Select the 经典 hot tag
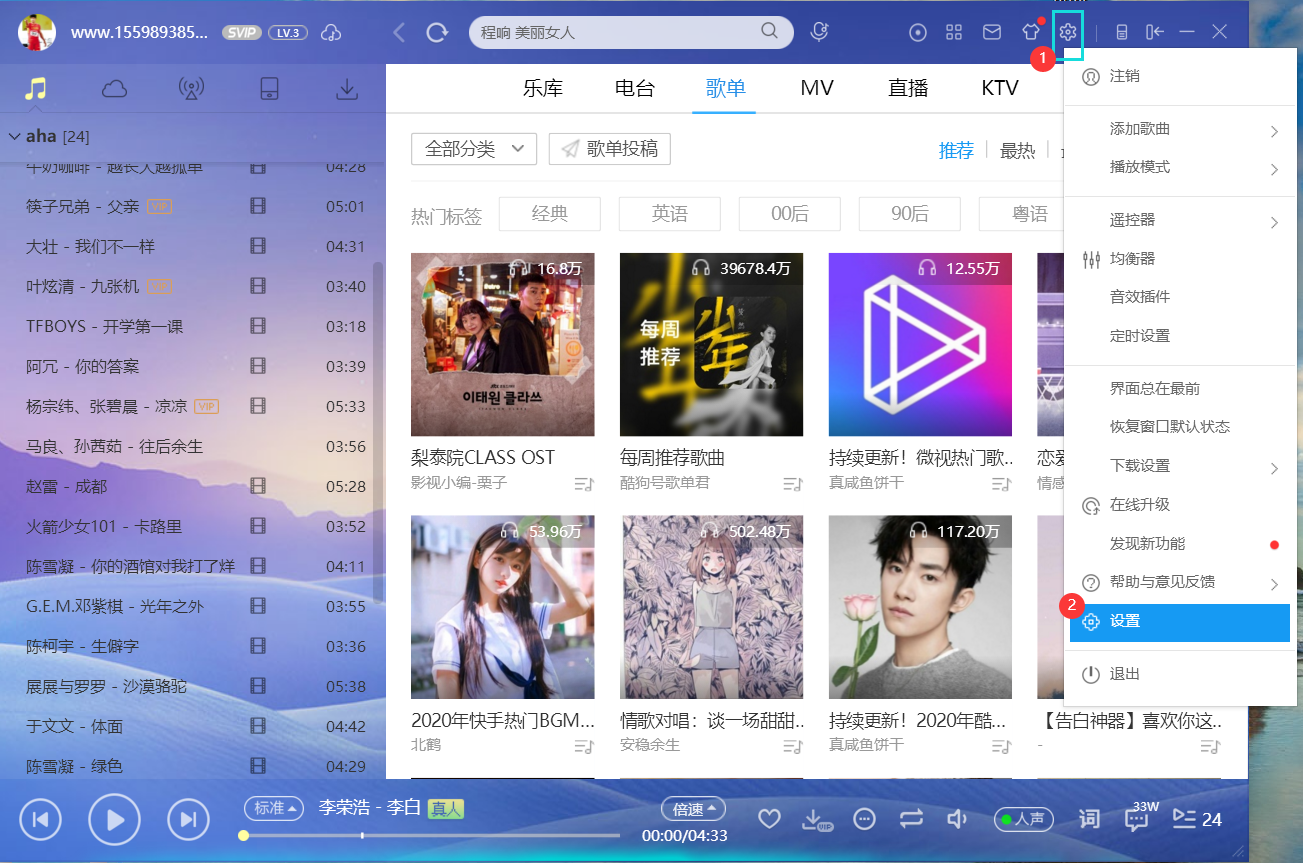The image size is (1303, 863). (x=550, y=214)
